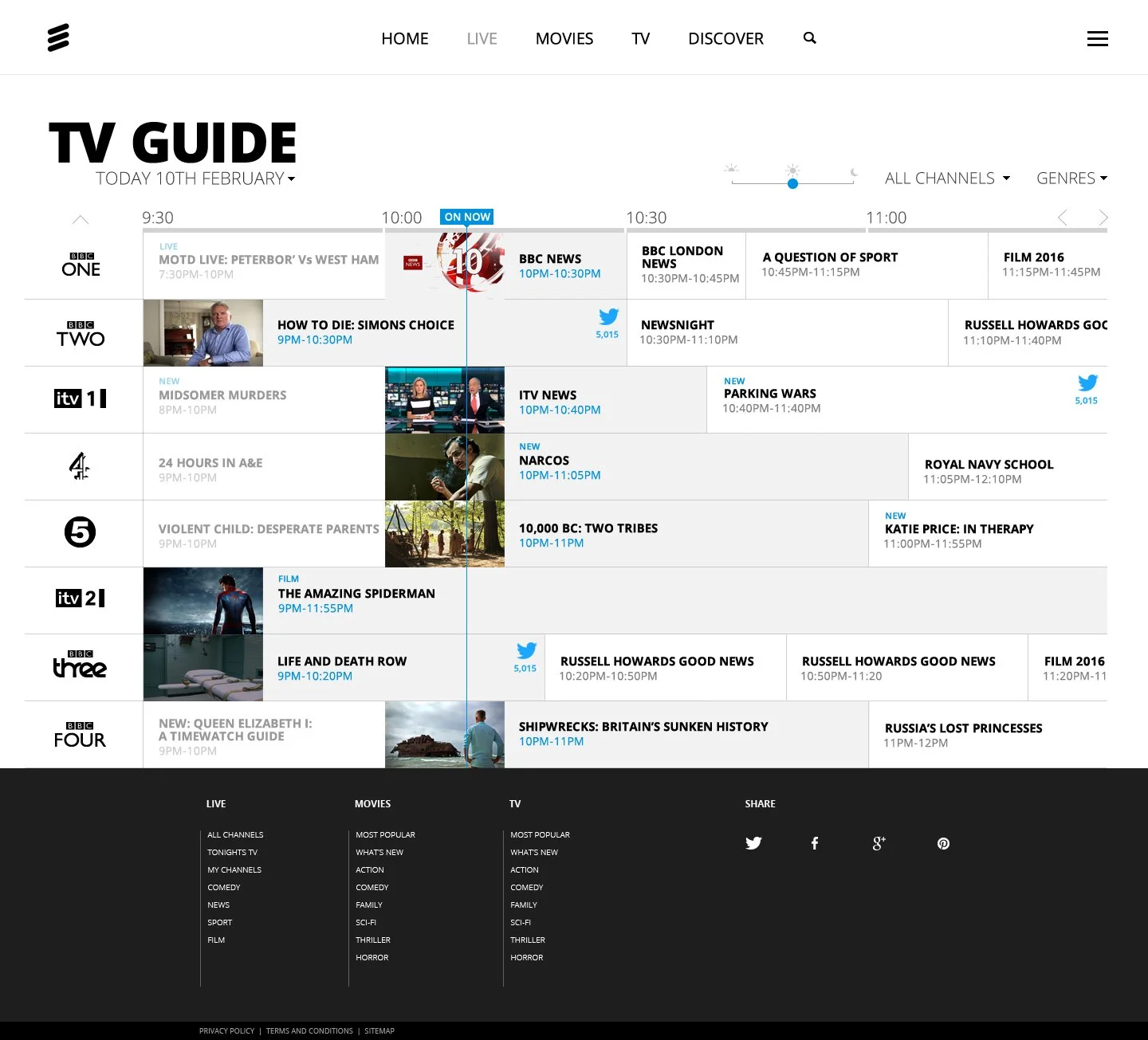Go to the Home tab
This screenshot has width=1148, height=1040.
(x=405, y=38)
